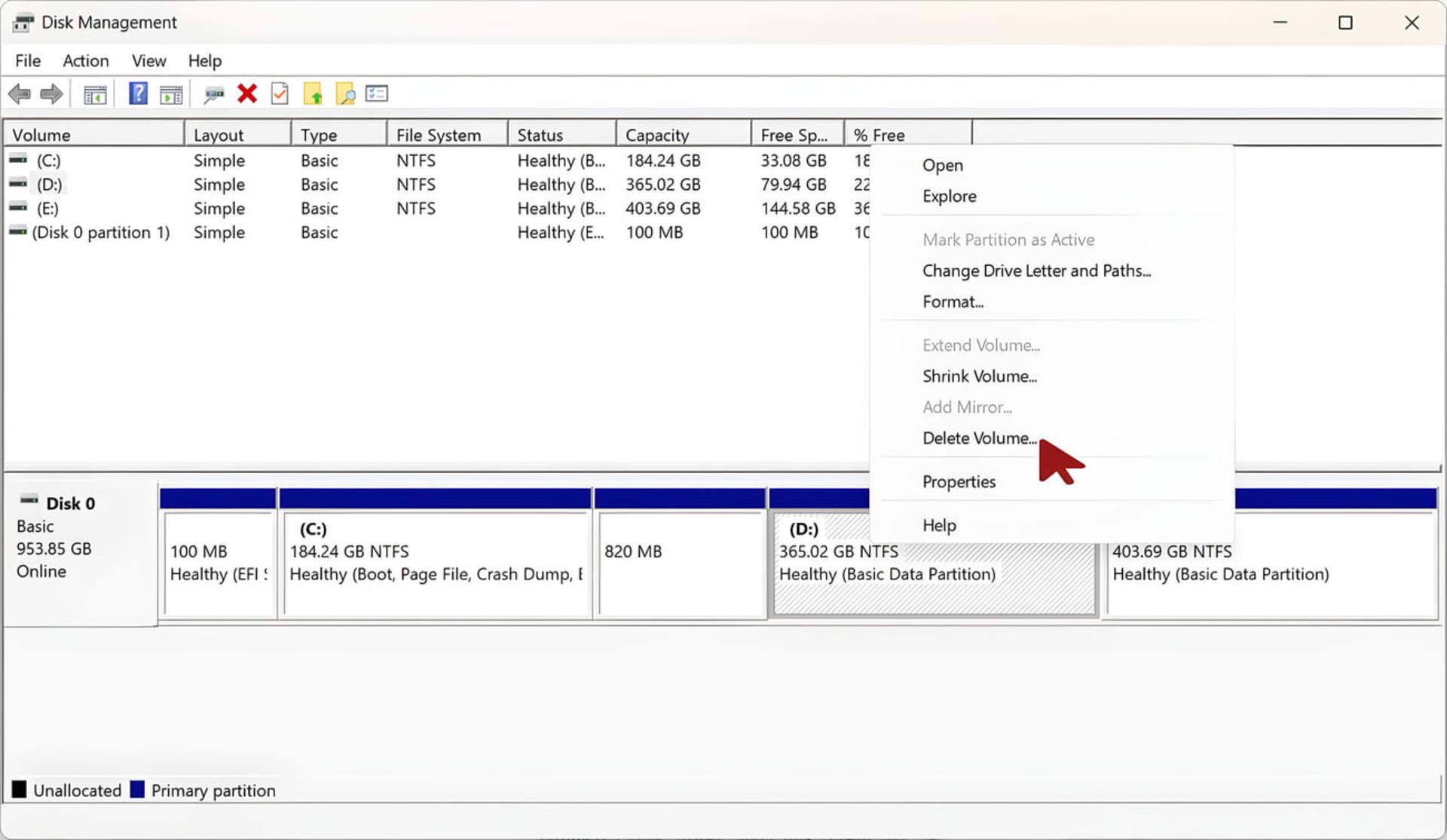
Task: Sort by the % Free column header
Action: (x=908, y=135)
